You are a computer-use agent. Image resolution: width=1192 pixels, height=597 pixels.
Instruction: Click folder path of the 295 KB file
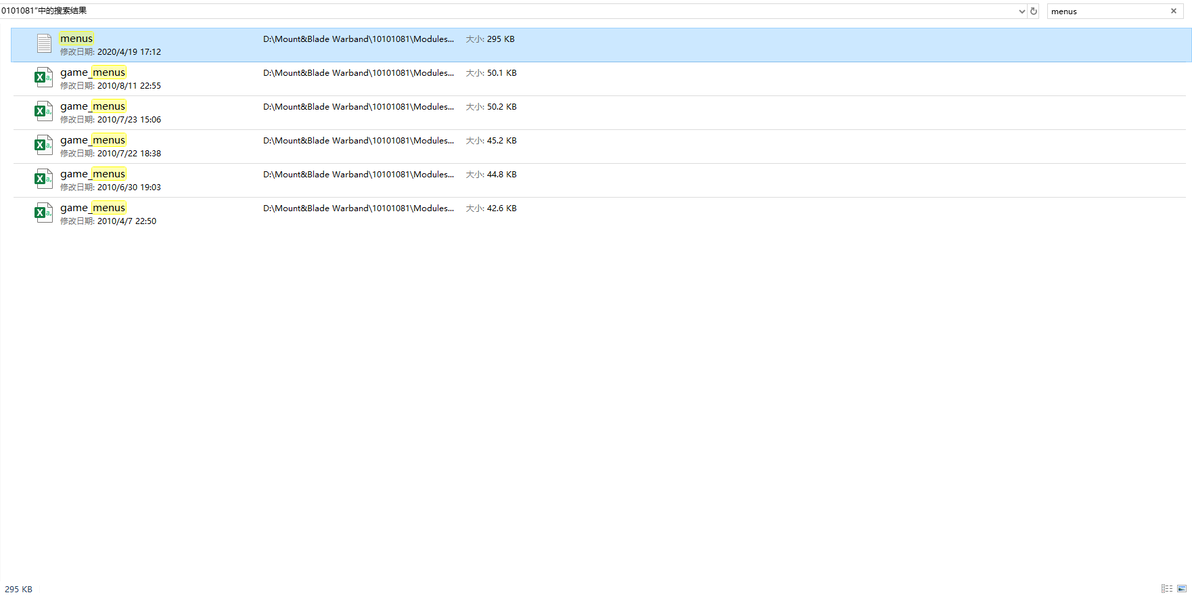(359, 39)
